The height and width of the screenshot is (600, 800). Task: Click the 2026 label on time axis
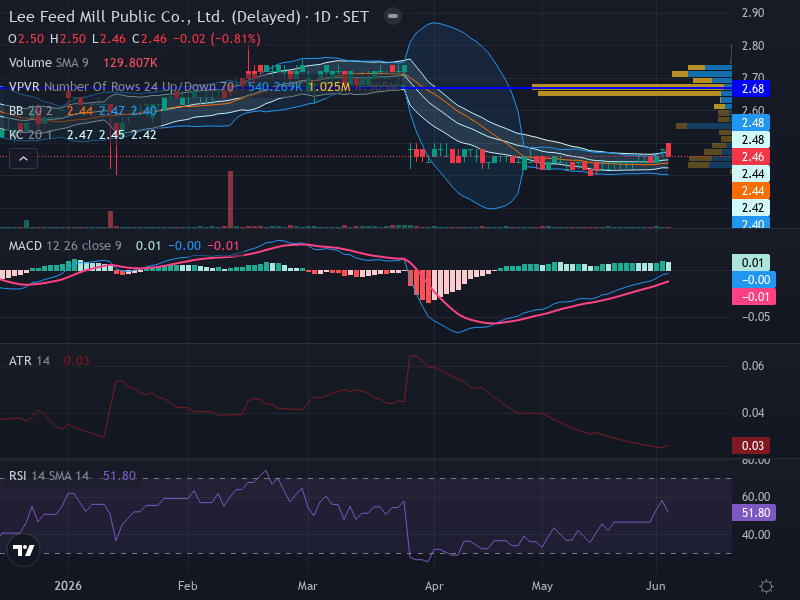click(x=68, y=586)
